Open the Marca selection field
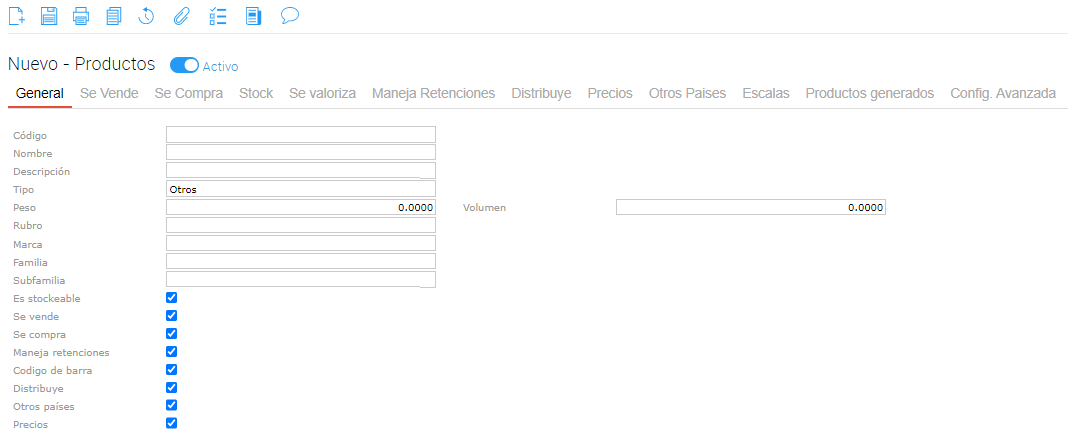Image resolution: width=1068 pixels, height=441 pixels. [x=300, y=244]
